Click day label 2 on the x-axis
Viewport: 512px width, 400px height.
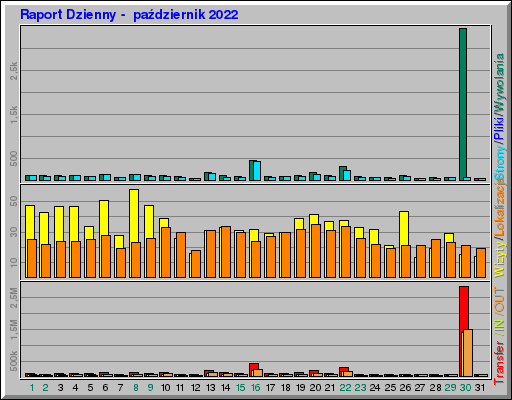(46, 388)
